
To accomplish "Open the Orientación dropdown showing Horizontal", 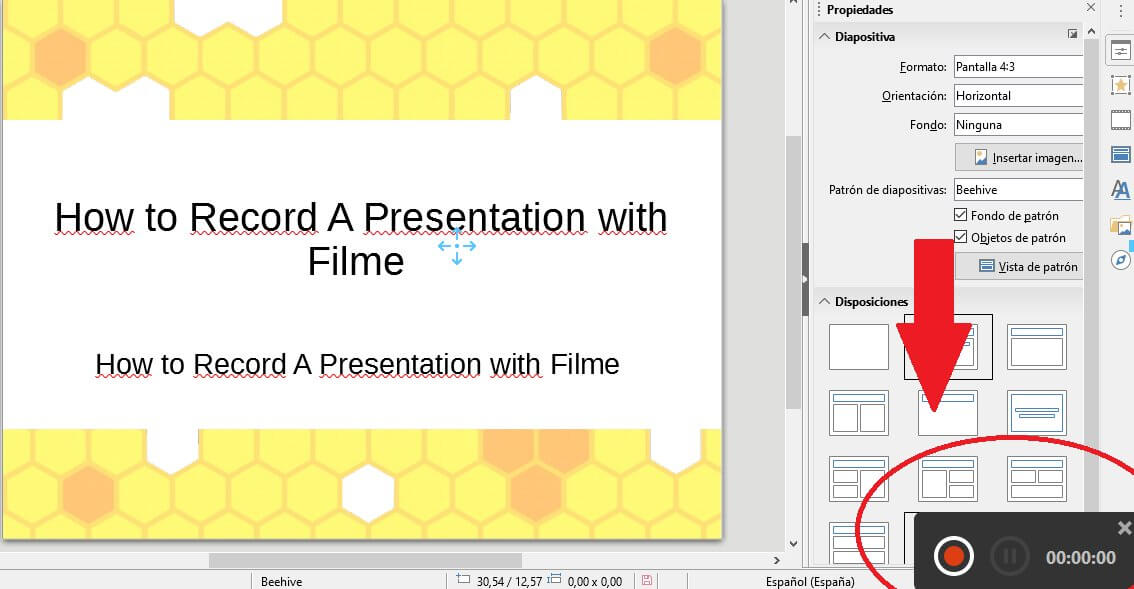I will (1018, 96).
